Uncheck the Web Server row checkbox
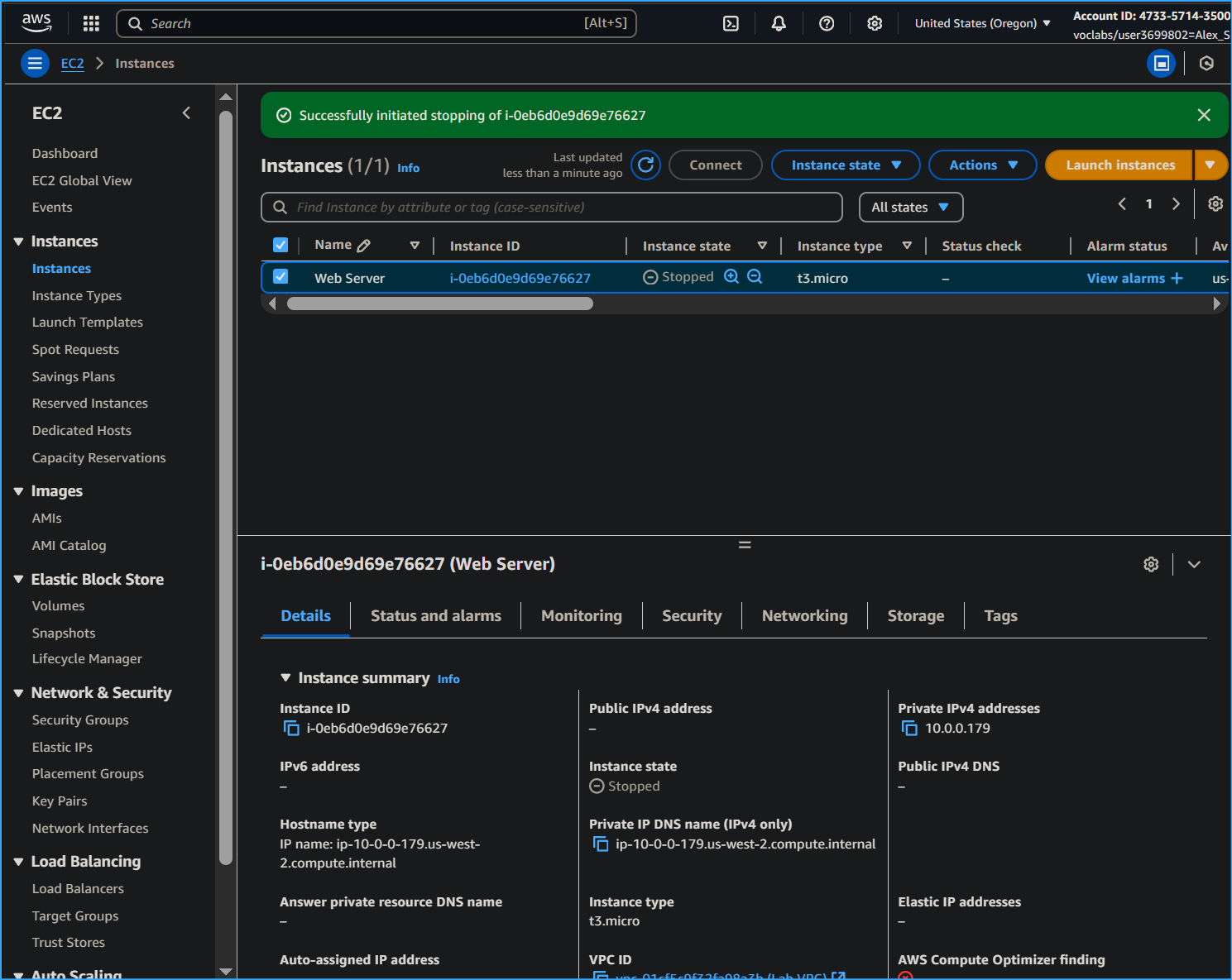 coord(280,277)
